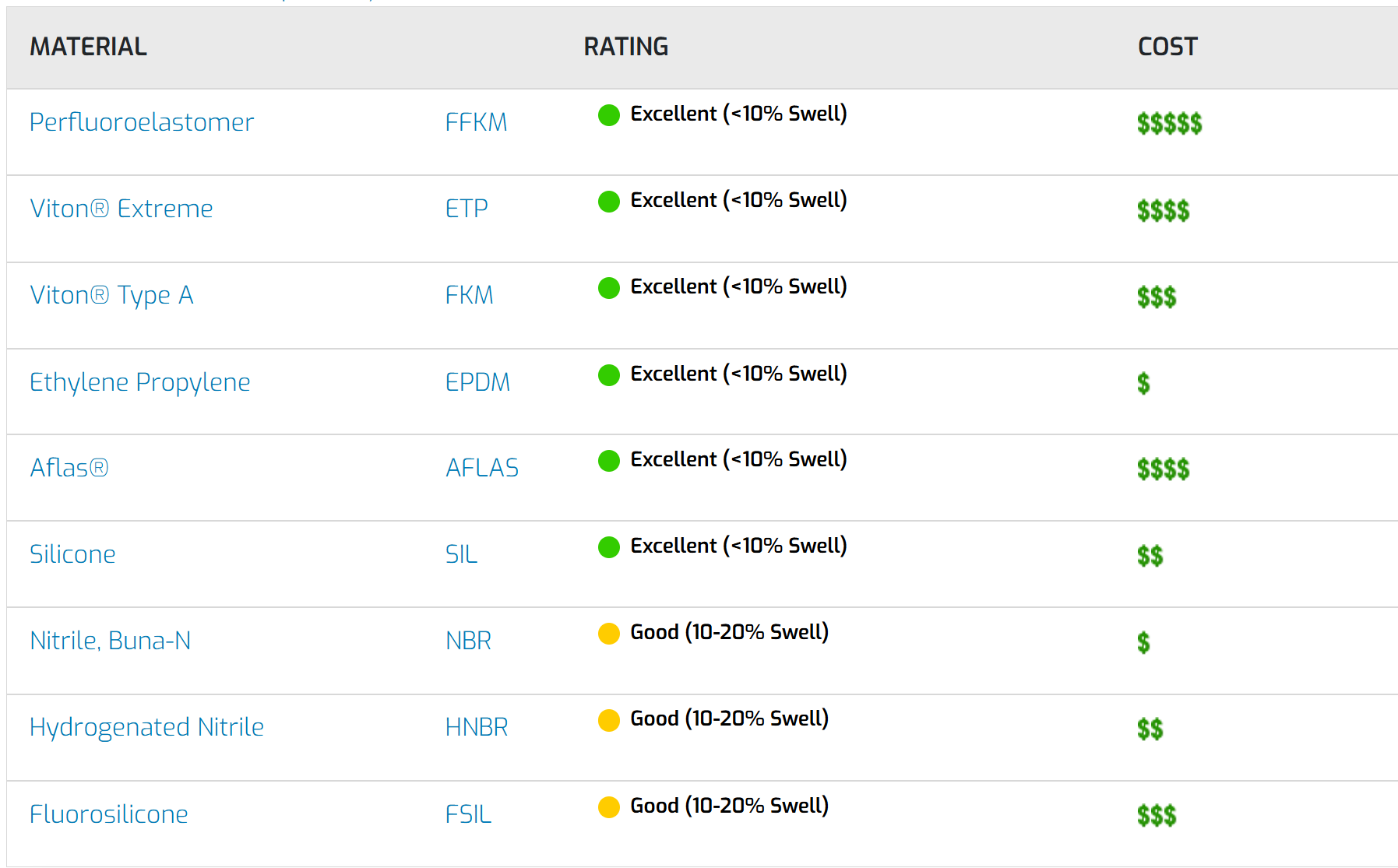Click the five-dollar-sign cost icon for FFKM
This screenshot has width=1398, height=868.
(x=1169, y=123)
